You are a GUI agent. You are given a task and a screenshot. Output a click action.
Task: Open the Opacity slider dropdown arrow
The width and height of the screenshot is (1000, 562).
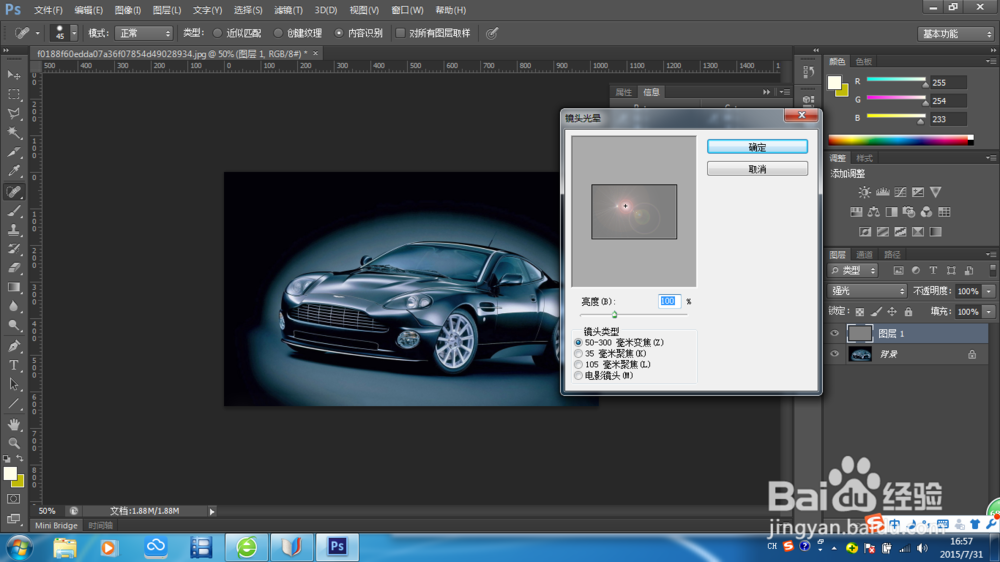(x=989, y=291)
